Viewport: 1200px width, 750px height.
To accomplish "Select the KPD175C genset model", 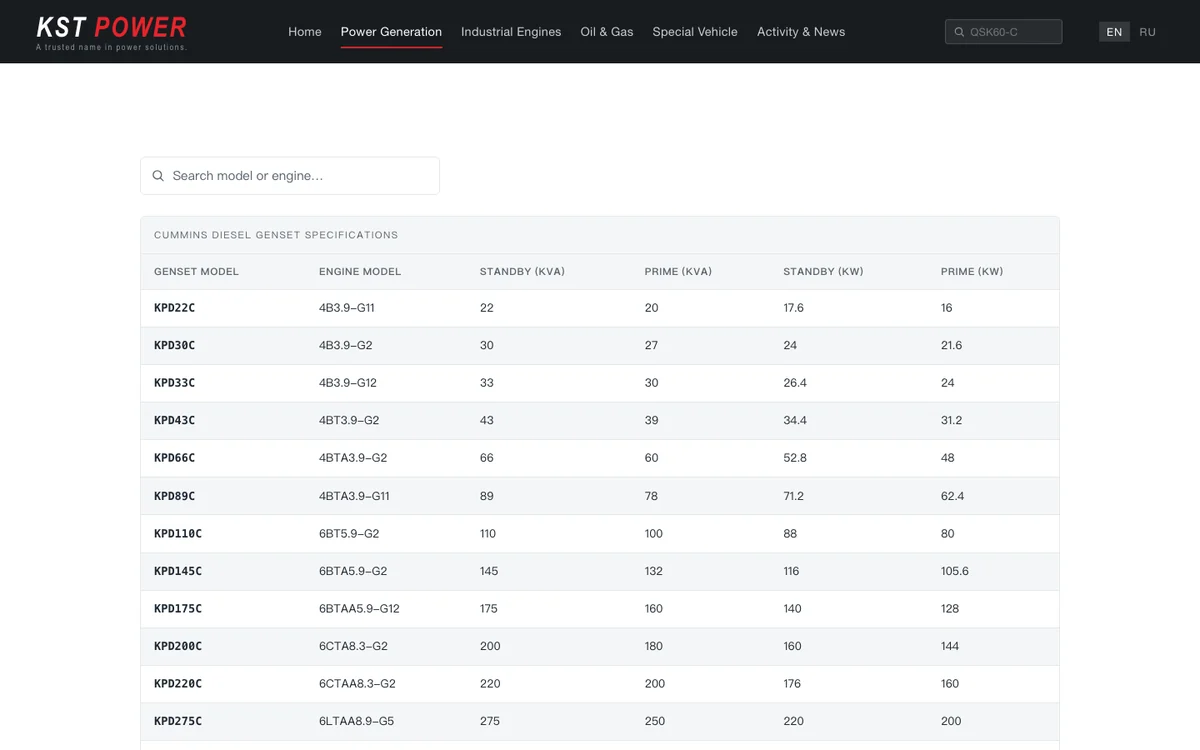I will pos(178,609).
